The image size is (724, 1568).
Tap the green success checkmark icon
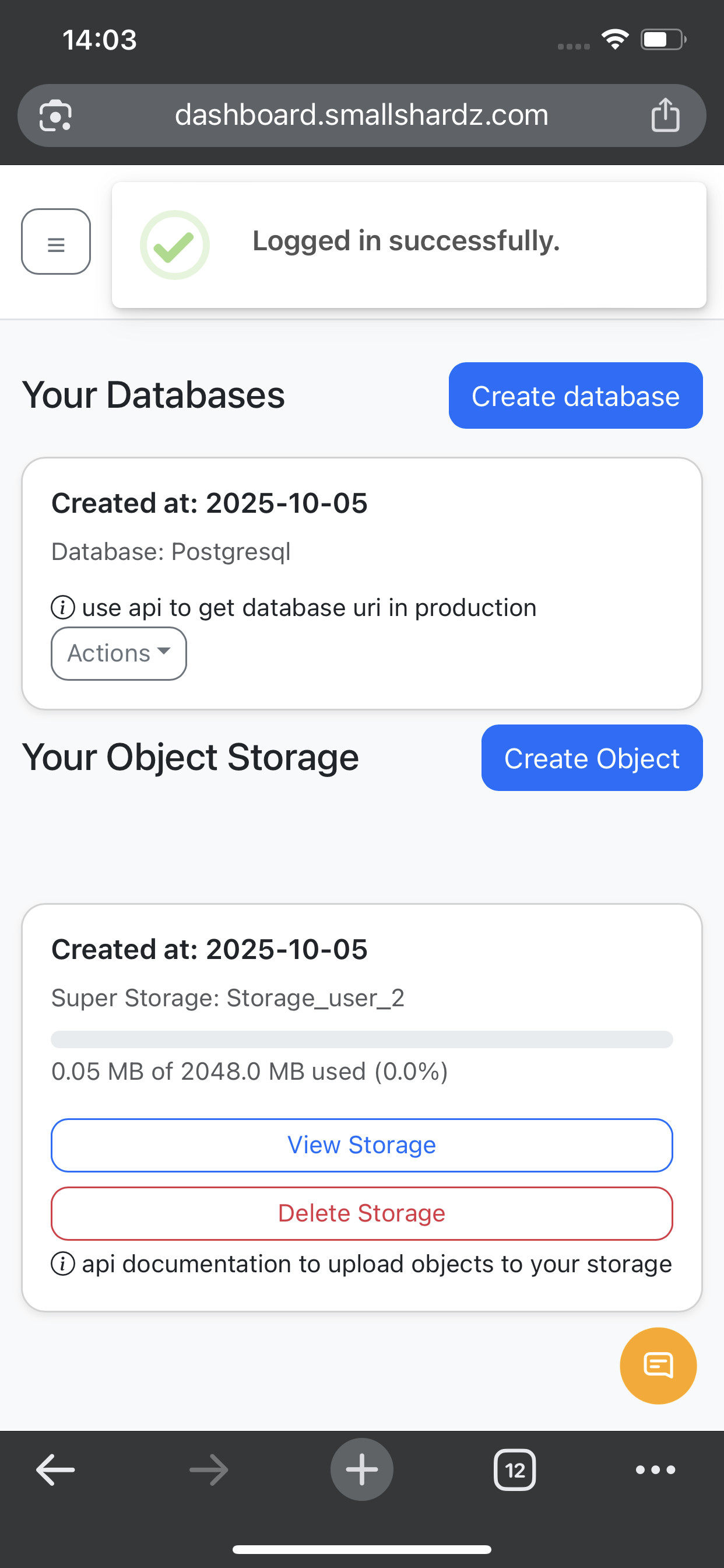(175, 244)
